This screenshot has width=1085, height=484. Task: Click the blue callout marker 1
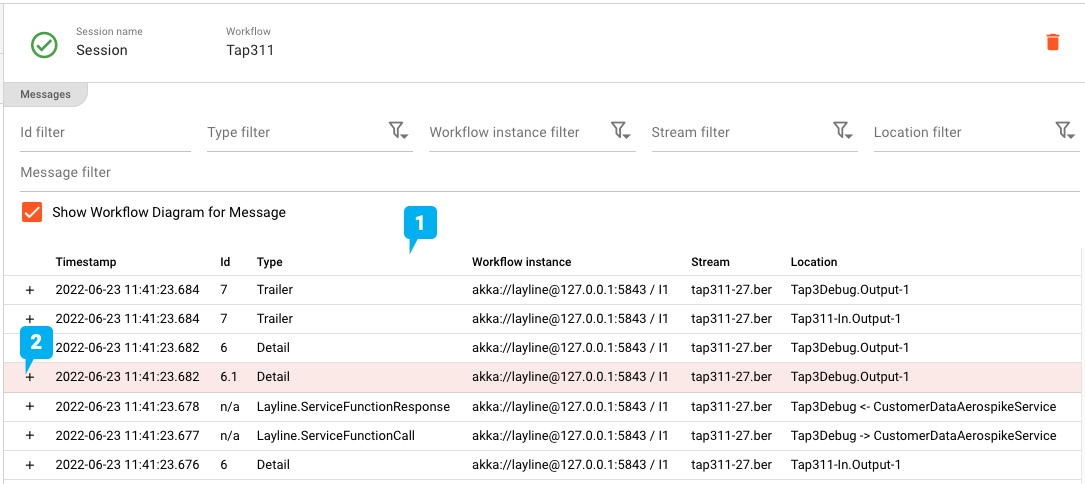click(419, 225)
